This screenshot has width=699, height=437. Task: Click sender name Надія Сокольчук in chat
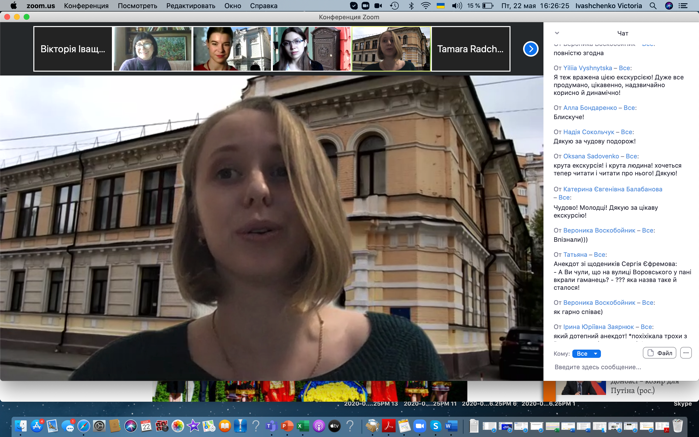588,132
